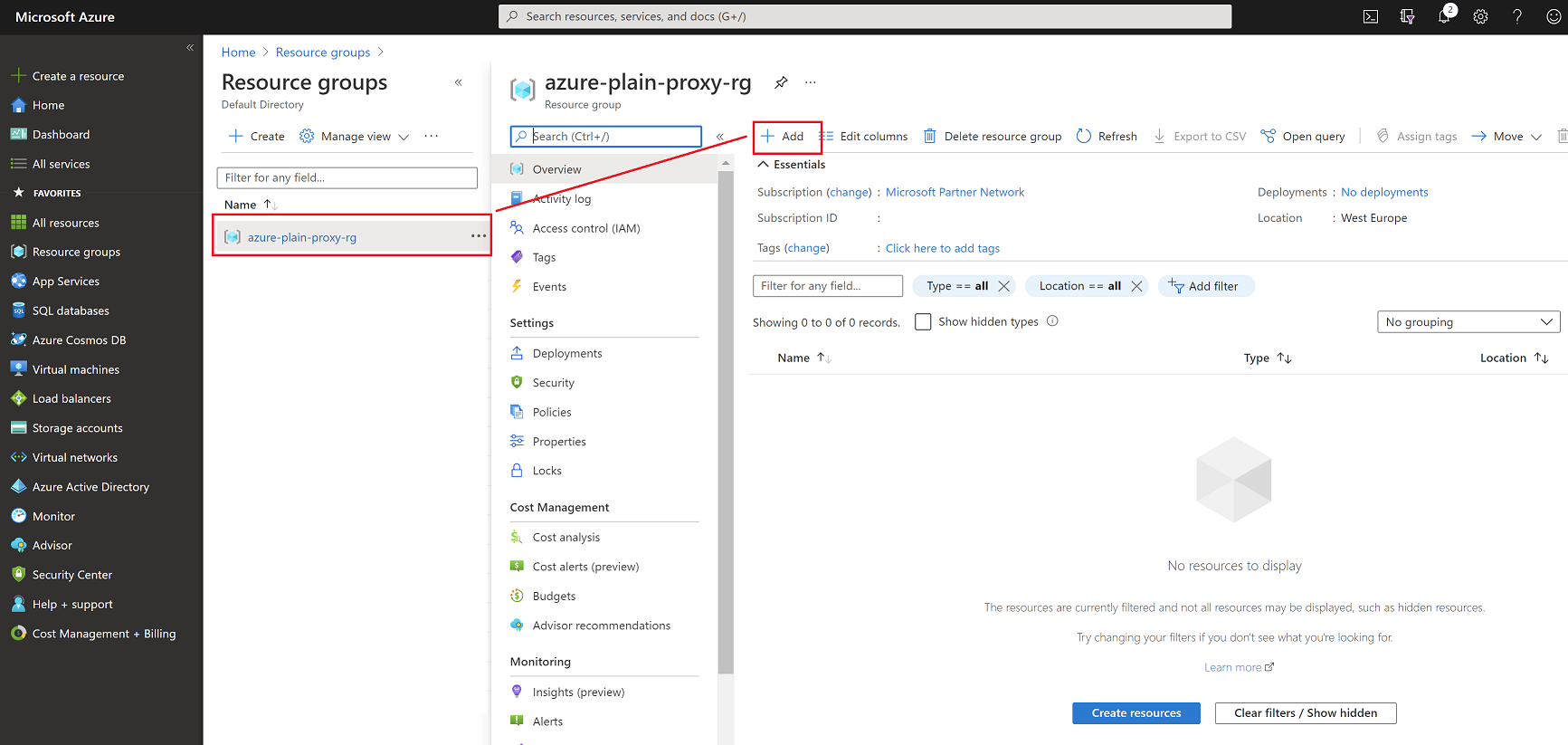Remove the Location == all filter

pyautogui.click(x=1136, y=286)
